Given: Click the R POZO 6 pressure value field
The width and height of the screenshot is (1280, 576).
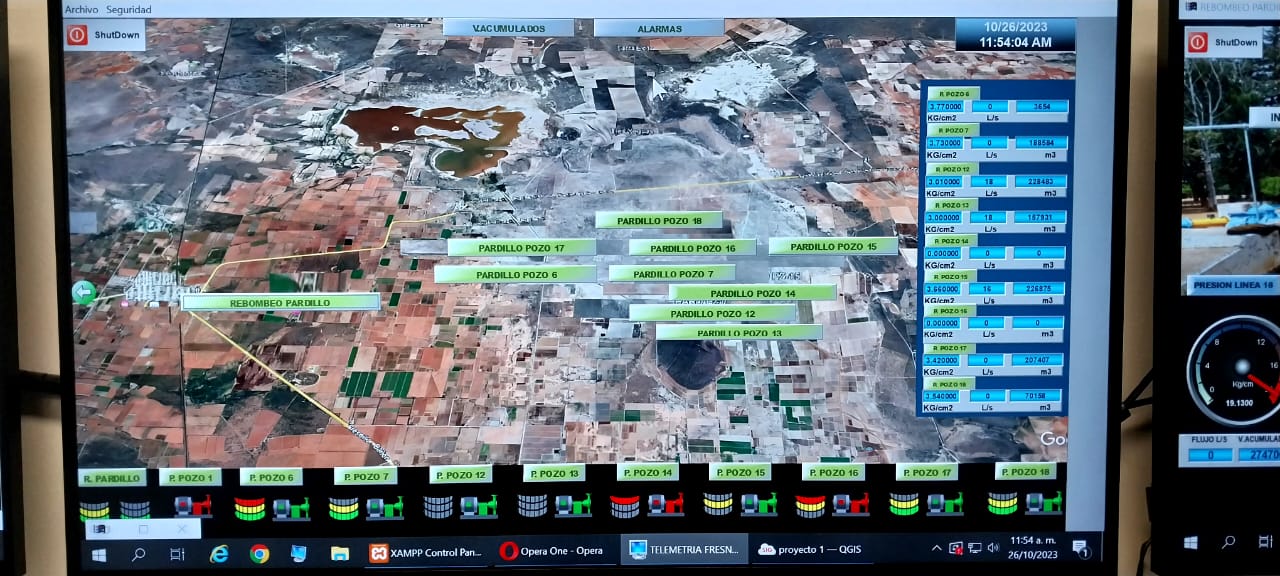Looking at the screenshot, I should click(945, 106).
